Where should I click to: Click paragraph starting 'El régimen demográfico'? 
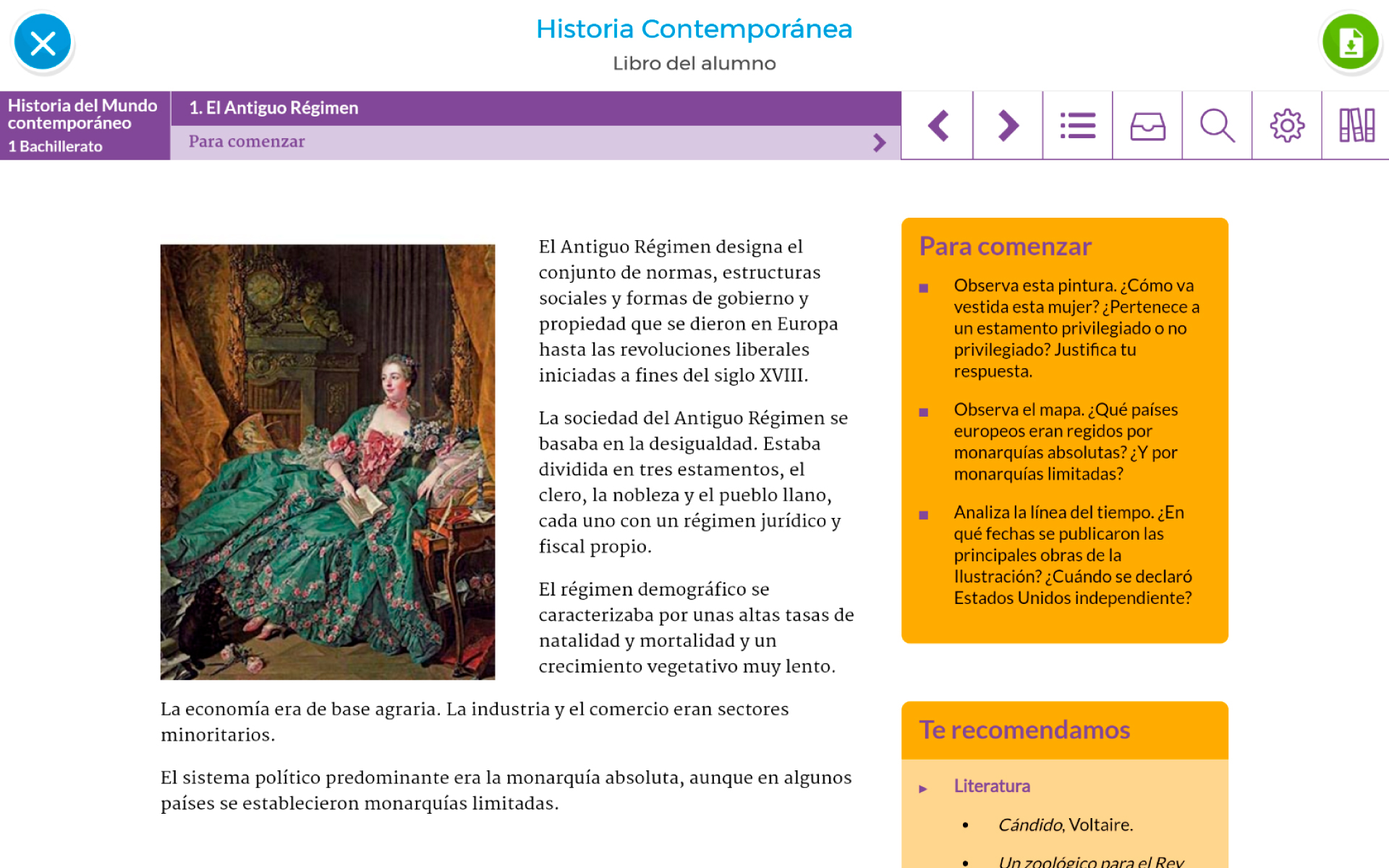(x=696, y=628)
